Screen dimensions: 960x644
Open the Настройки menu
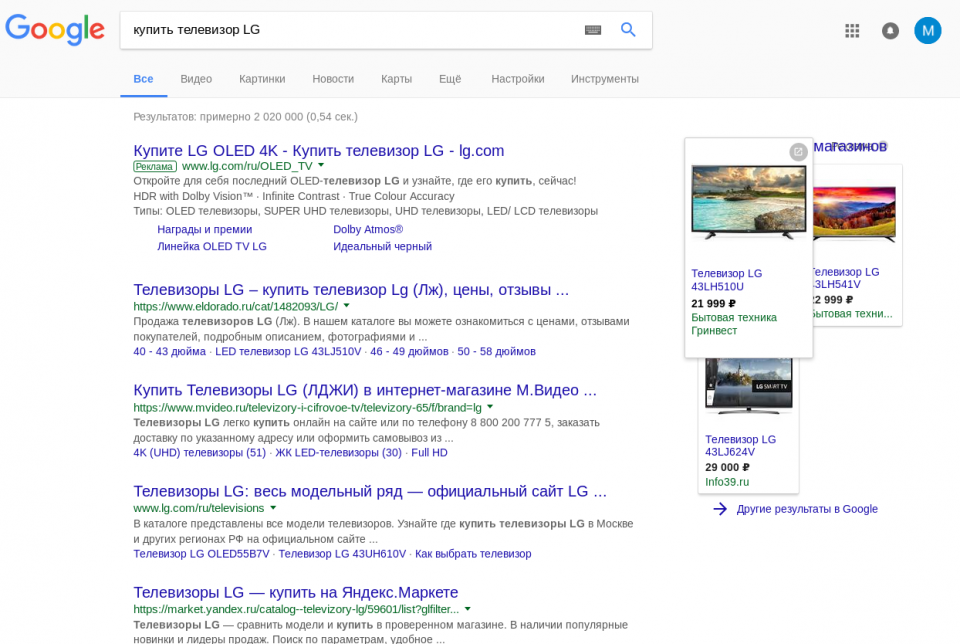click(x=517, y=79)
